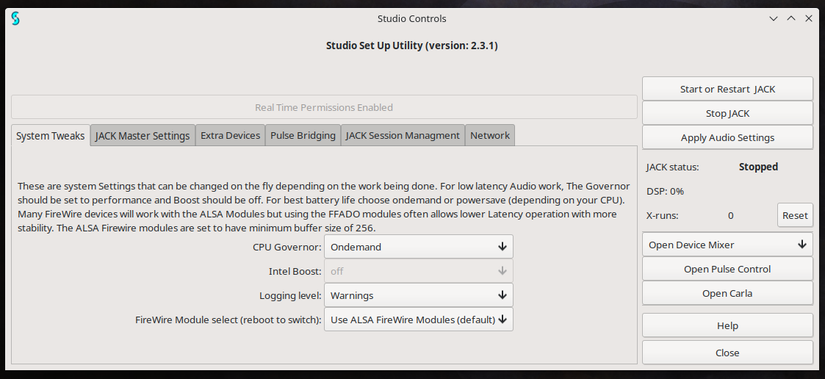Go to the Network tab
Viewport: 825px width, 379px height.
pyautogui.click(x=490, y=136)
